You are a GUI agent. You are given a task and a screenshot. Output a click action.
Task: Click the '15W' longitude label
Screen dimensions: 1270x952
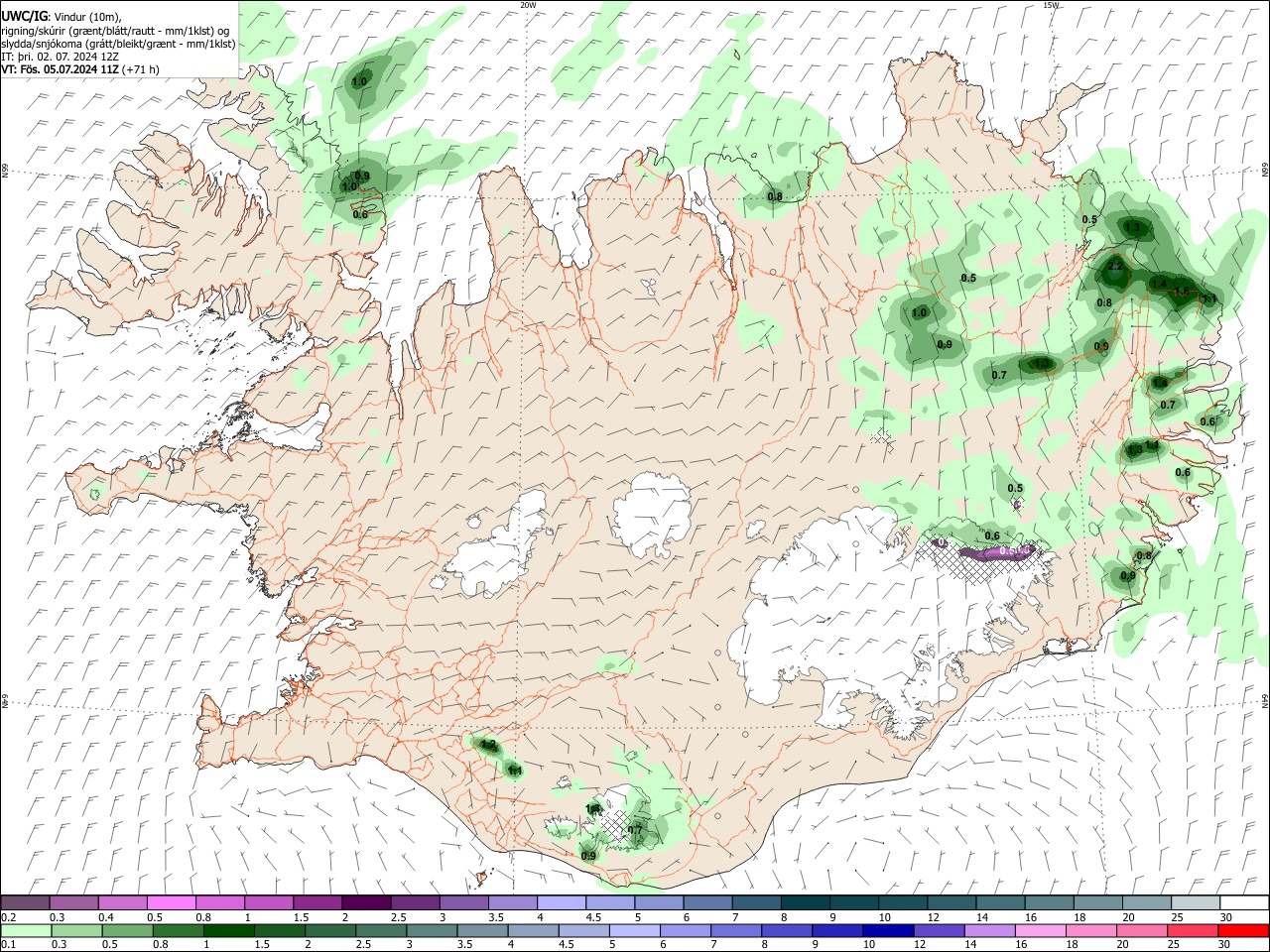tap(1051, 5)
